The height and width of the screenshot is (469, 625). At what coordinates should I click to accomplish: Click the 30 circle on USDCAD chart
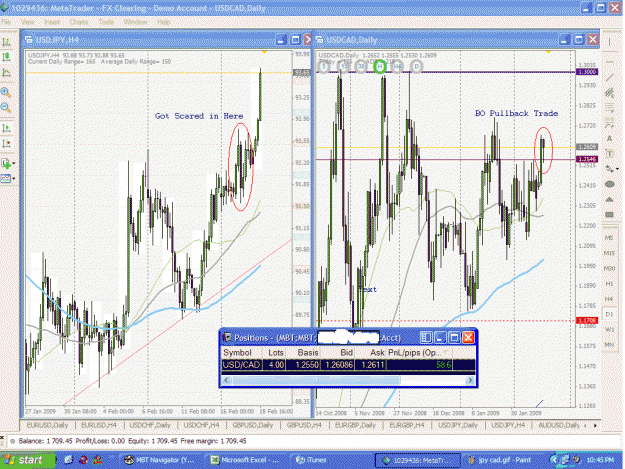(x=361, y=66)
